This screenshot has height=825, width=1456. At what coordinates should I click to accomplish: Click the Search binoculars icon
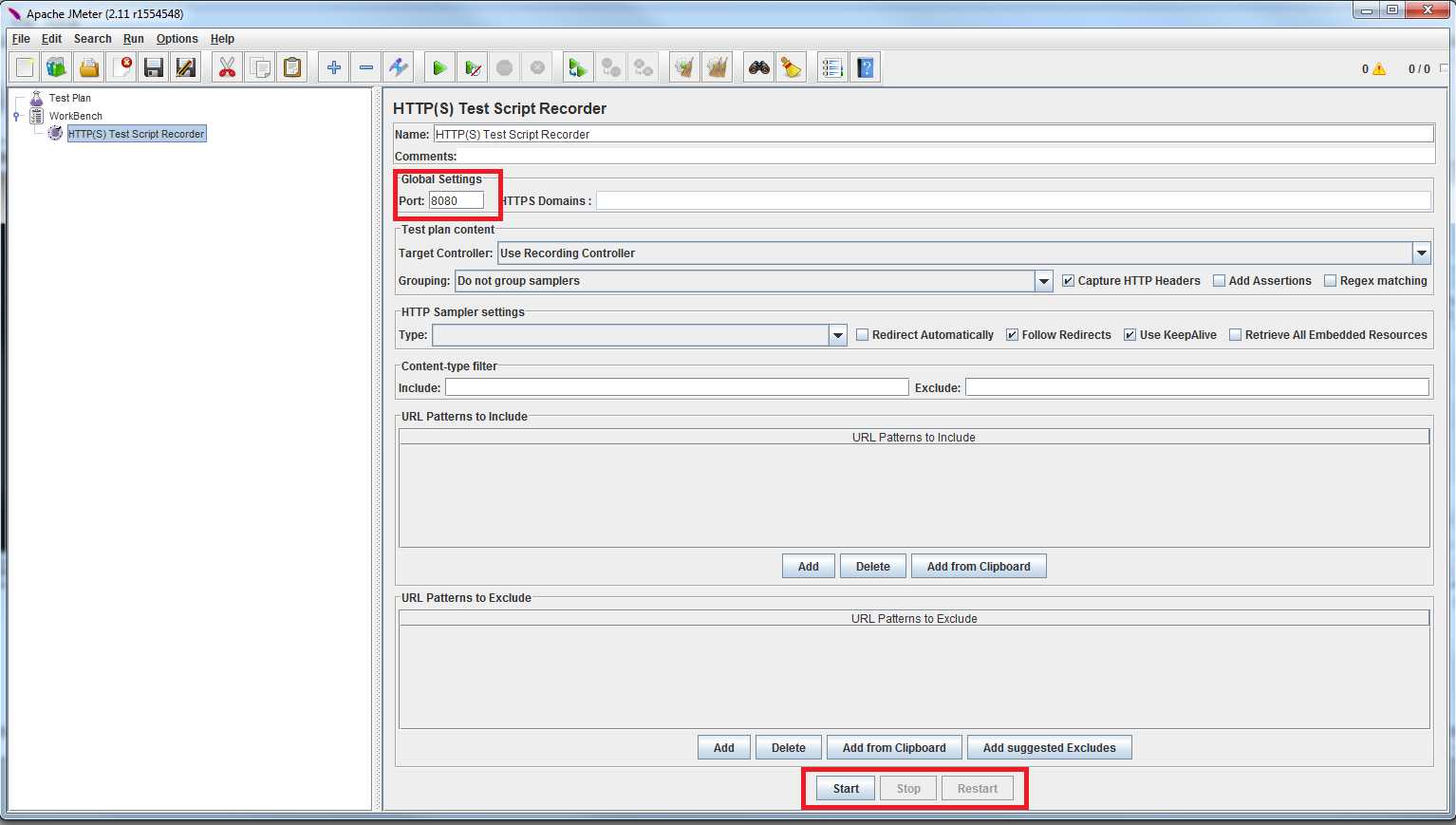(x=758, y=67)
